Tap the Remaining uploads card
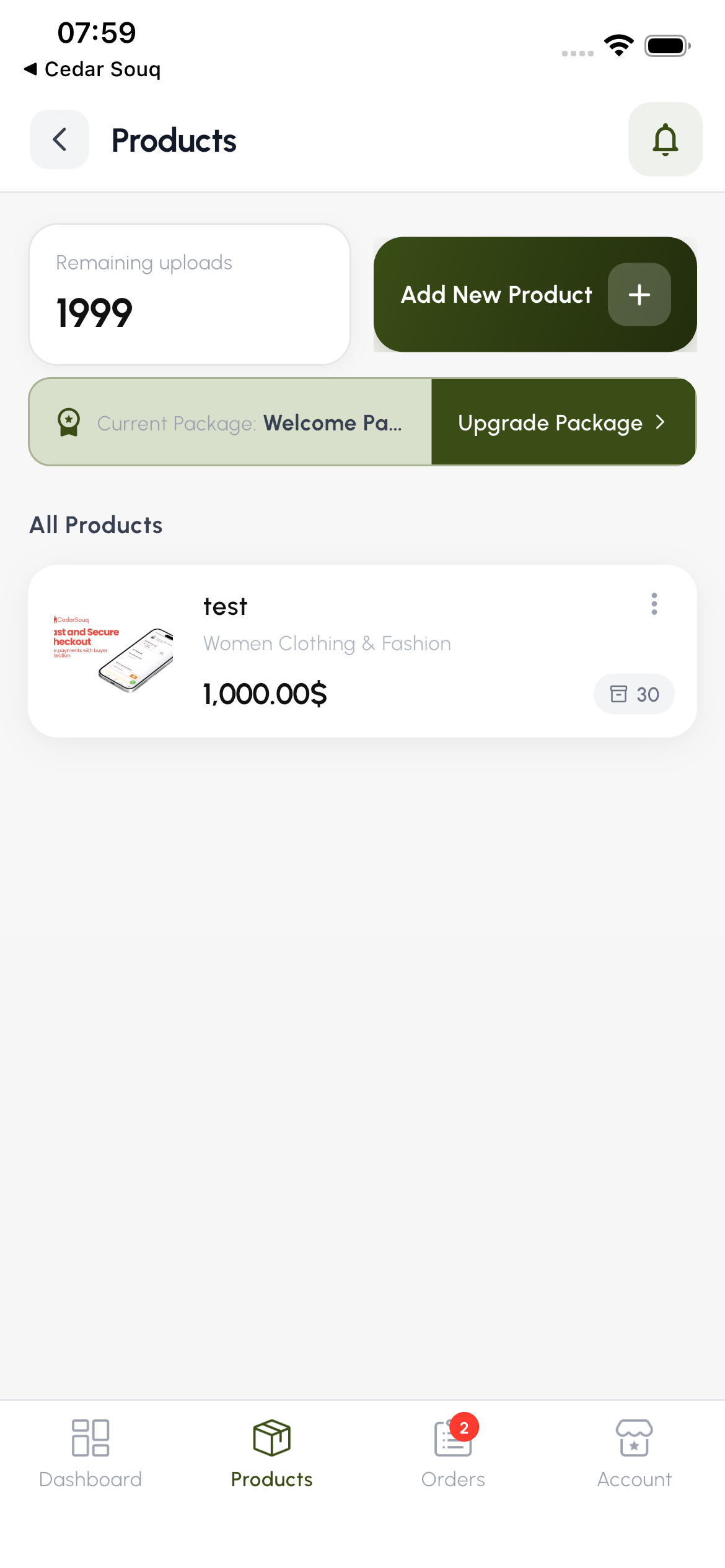This screenshot has height=1568, width=725. point(190,295)
